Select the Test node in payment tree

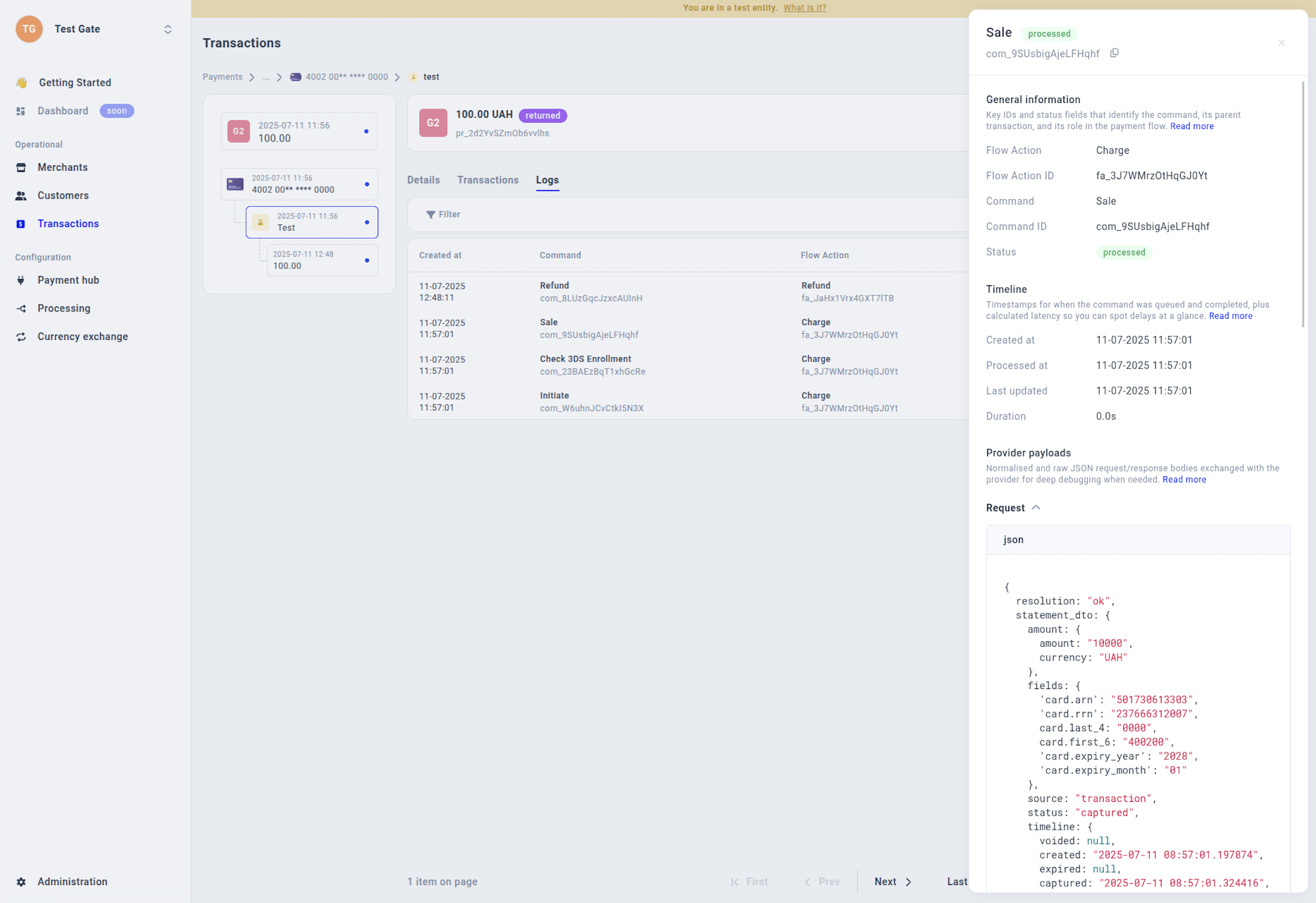click(x=311, y=222)
